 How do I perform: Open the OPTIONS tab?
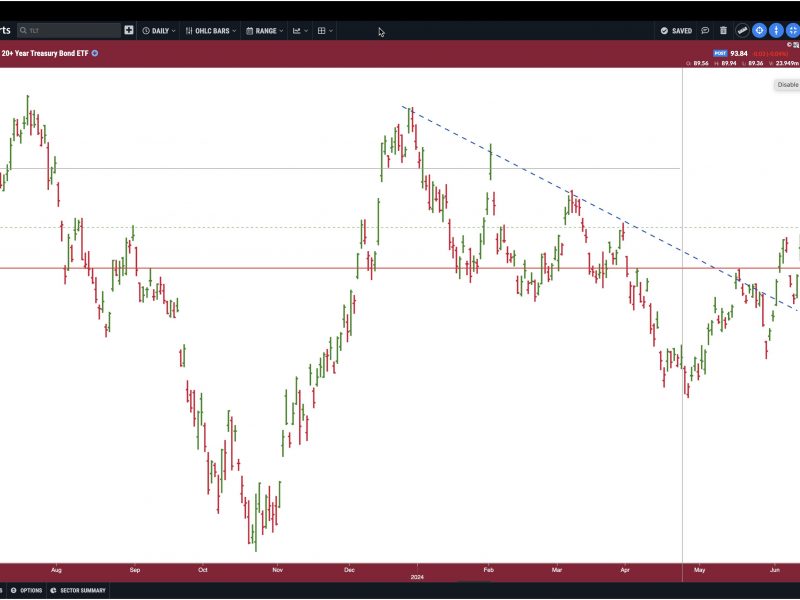click(27, 590)
